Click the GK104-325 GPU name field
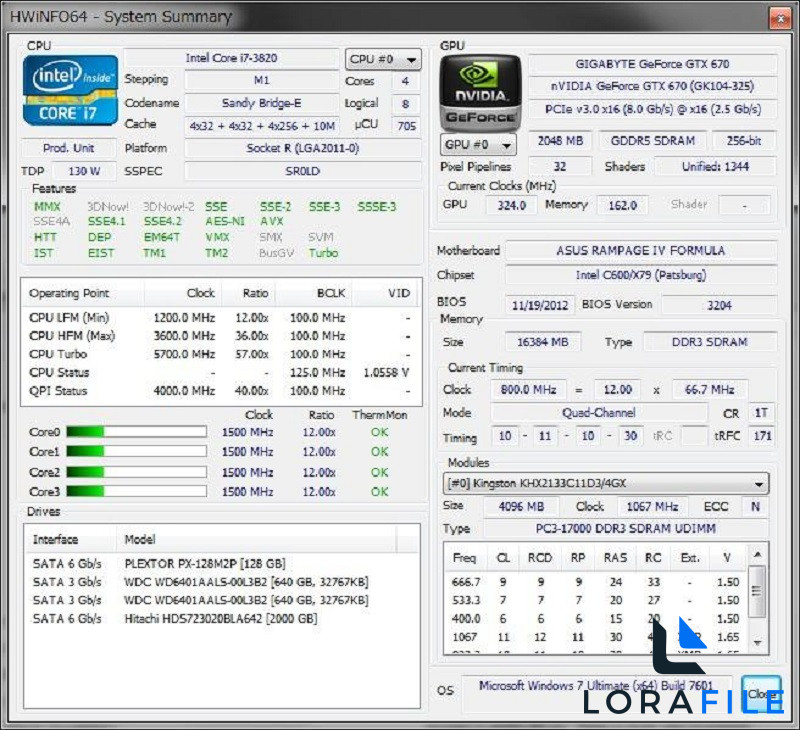This screenshot has height=730, width=800. (x=653, y=86)
